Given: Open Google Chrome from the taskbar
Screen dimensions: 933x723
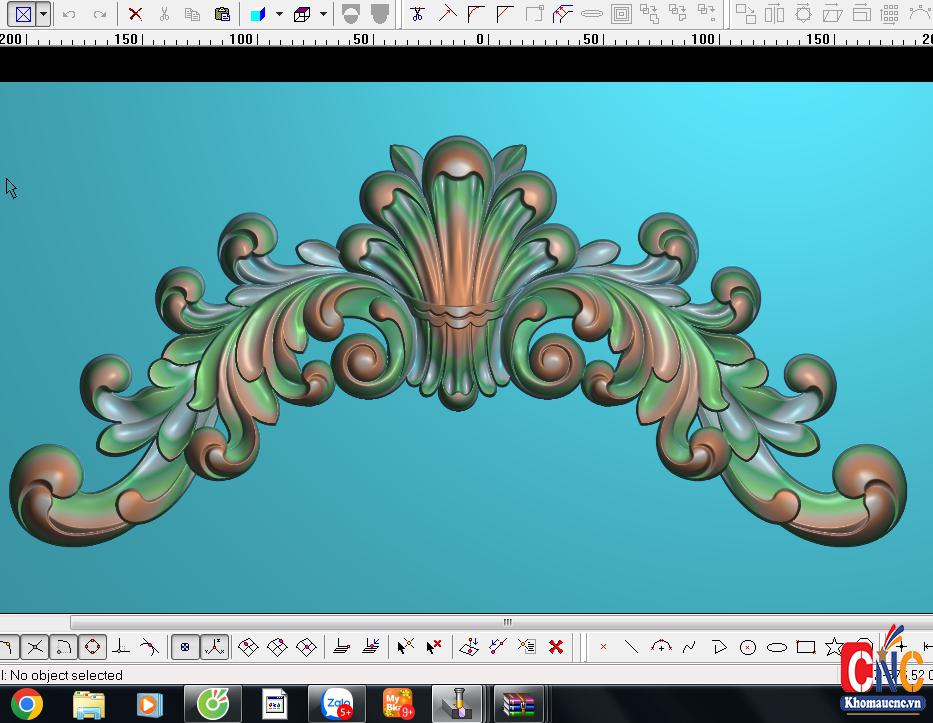Looking at the screenshot, I should [27, 704].
